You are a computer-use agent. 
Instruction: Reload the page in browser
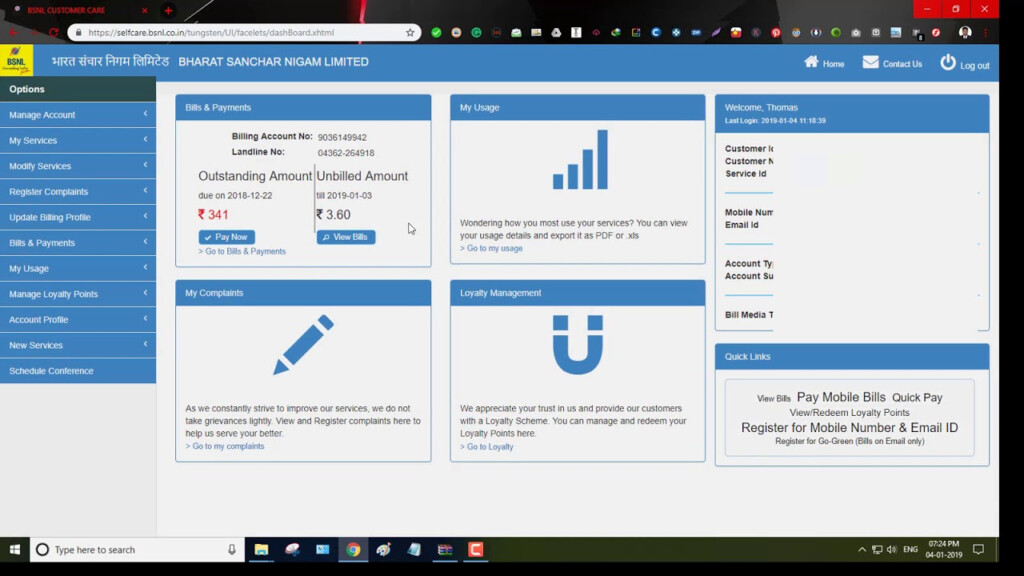pyautogui.click(x=54, y=32)
